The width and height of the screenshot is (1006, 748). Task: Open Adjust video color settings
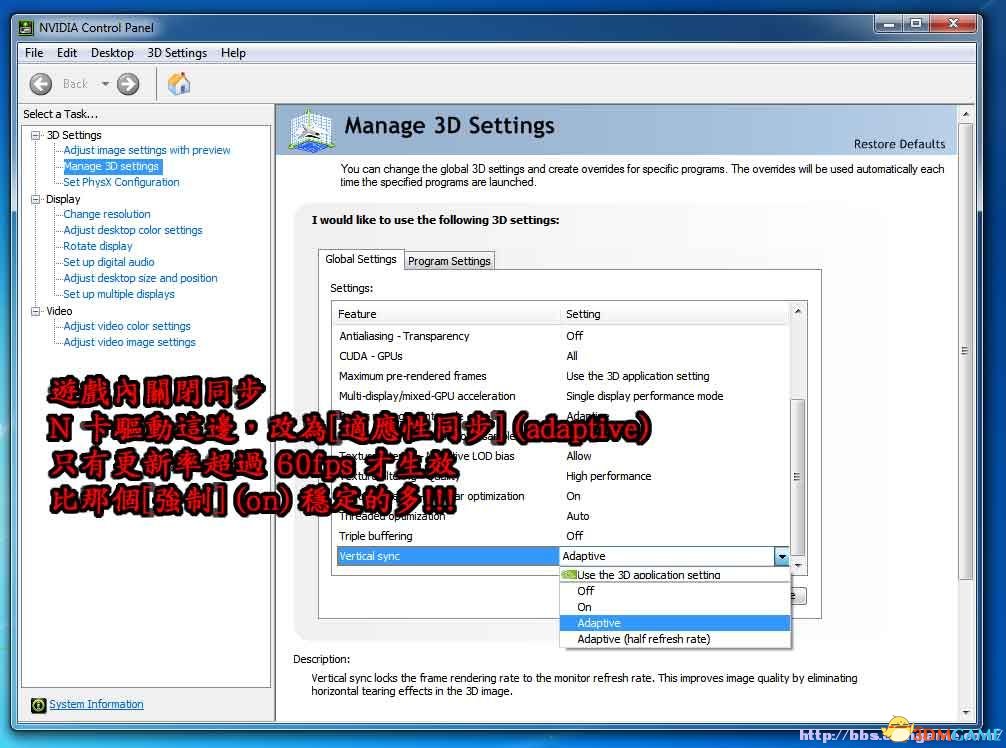click(x=127, y=327)
